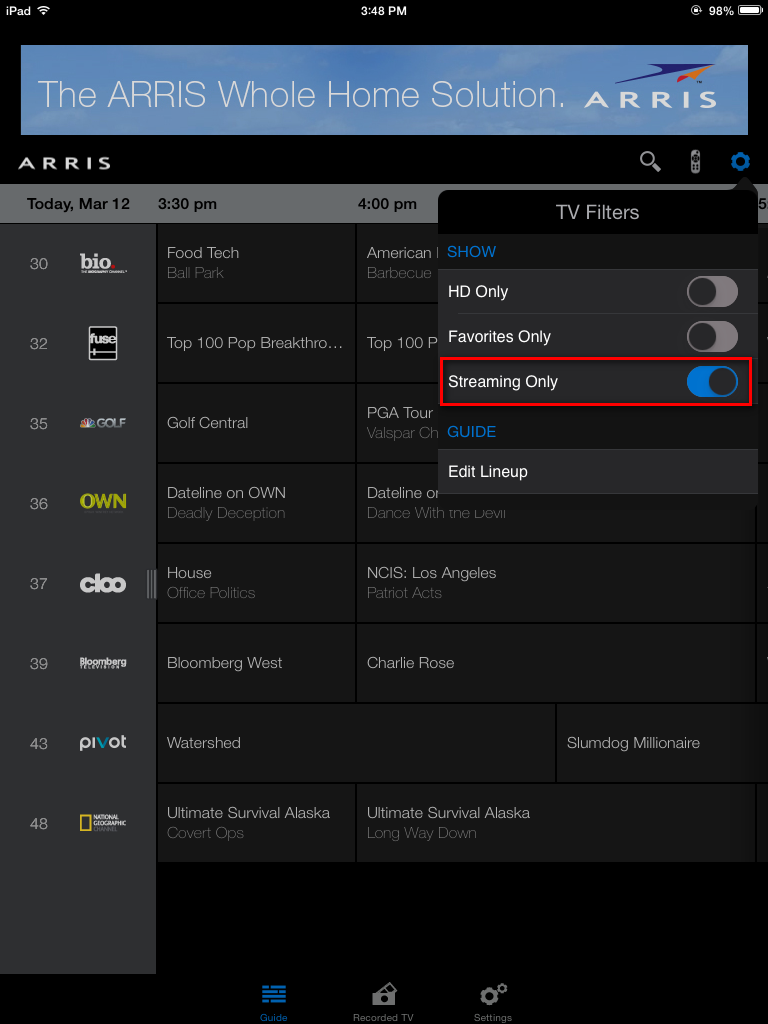This screenshot has height=1024, width=768.
Task: Close TV Filters via blue gear icon
Action: point(740,161)
